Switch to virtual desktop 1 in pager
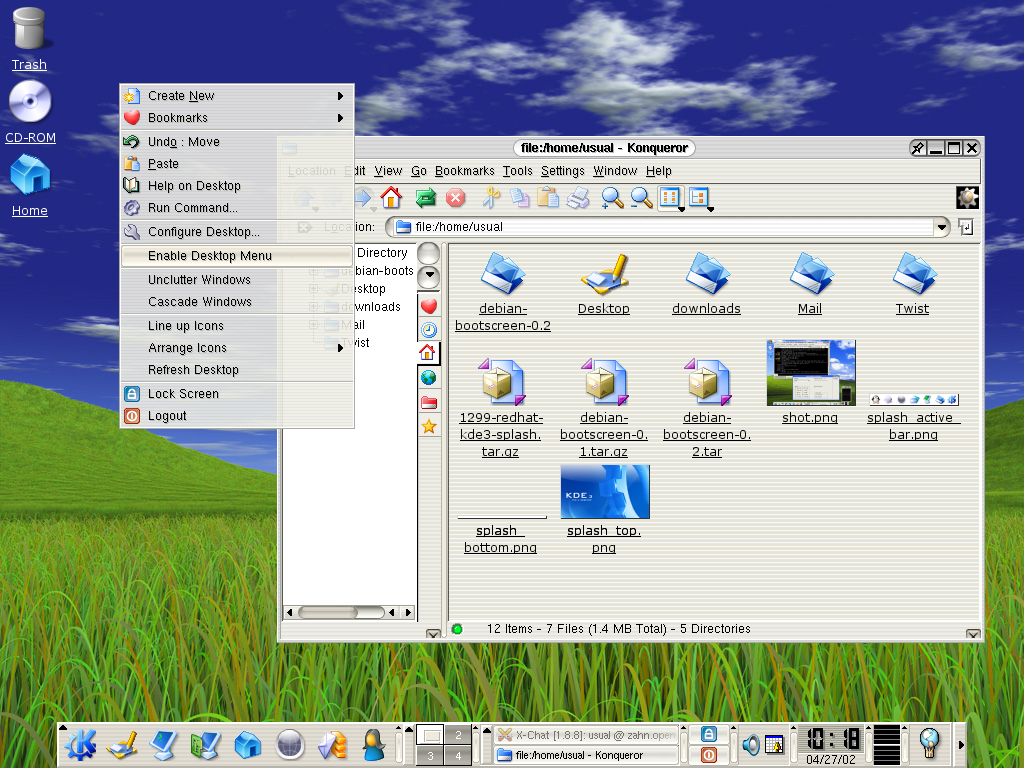The image size is (1024, 768). tap(430, 735)
